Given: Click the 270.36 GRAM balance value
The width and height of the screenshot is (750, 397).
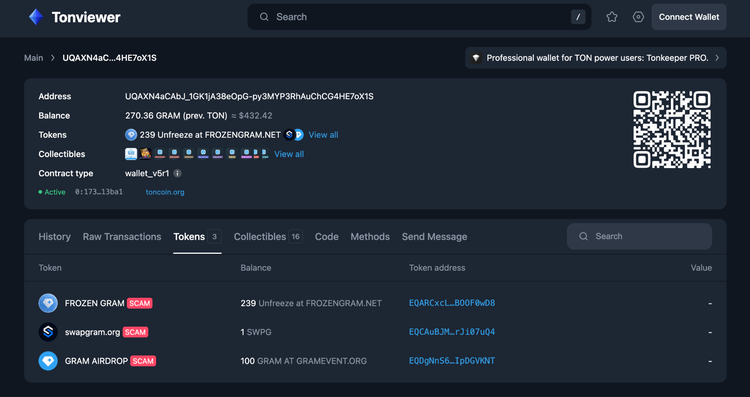Looking at the screenshot, I should pos(177,116).
